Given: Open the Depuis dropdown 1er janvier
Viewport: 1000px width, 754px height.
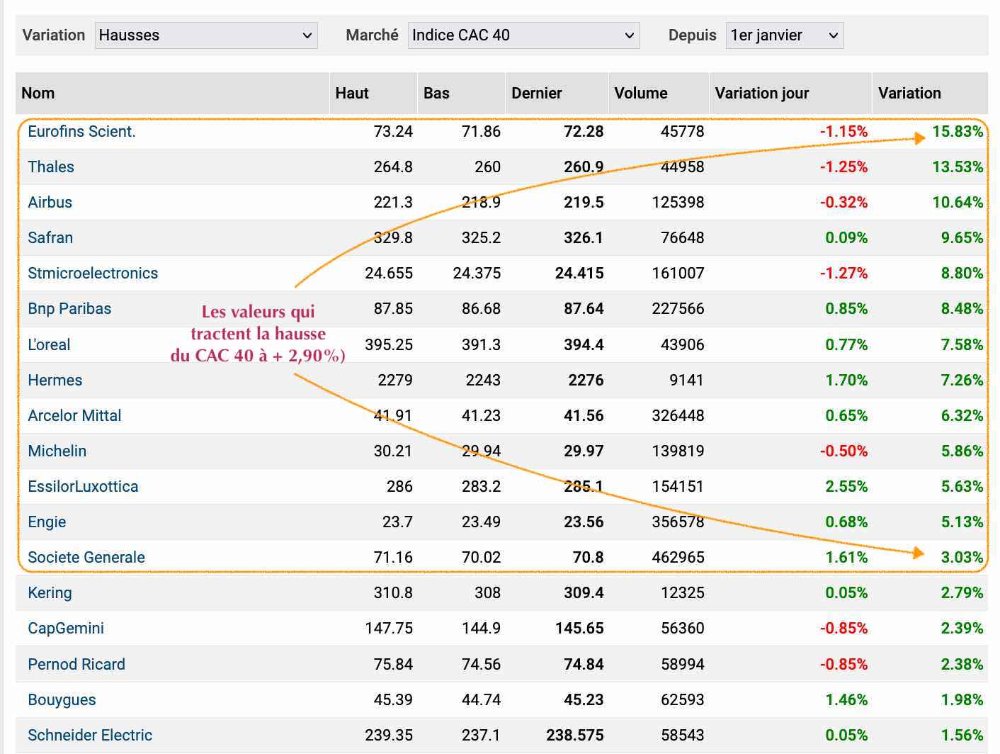Looking at the screenshot, I should [784, 35].
